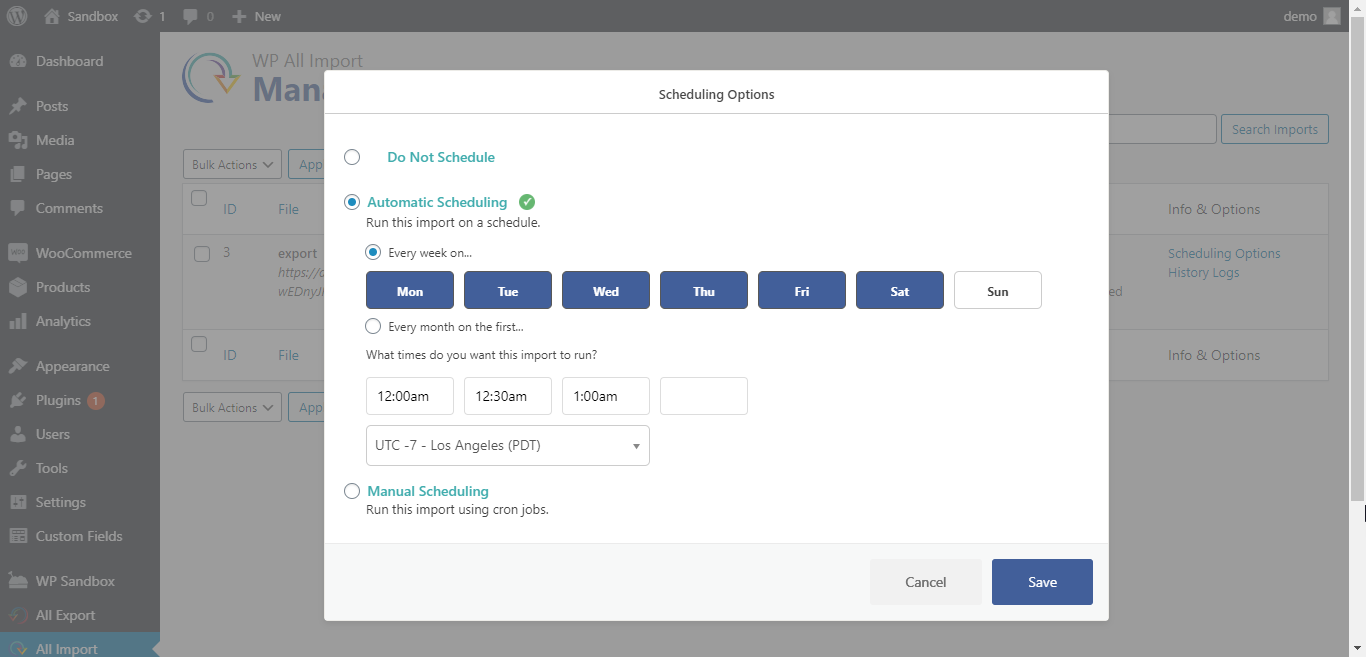Click the WooCommerce icon in sidebar

[18, 253]
